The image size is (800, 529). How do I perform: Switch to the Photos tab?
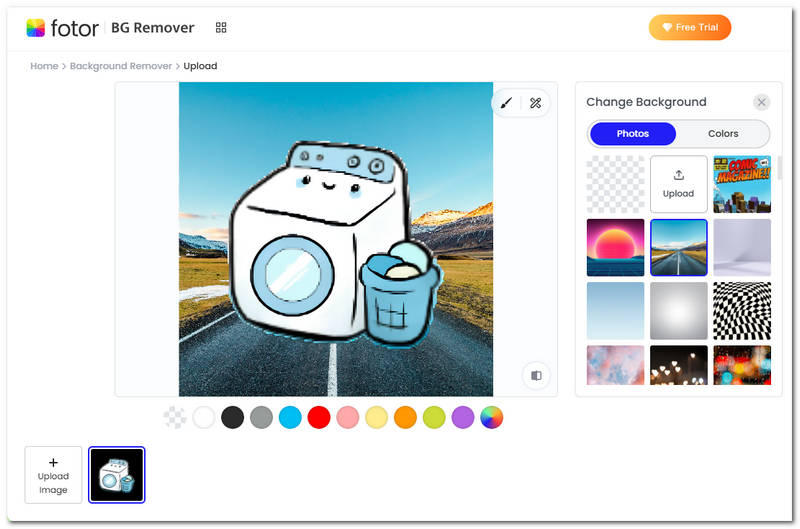pyautogui.click(x=633, y=134)
